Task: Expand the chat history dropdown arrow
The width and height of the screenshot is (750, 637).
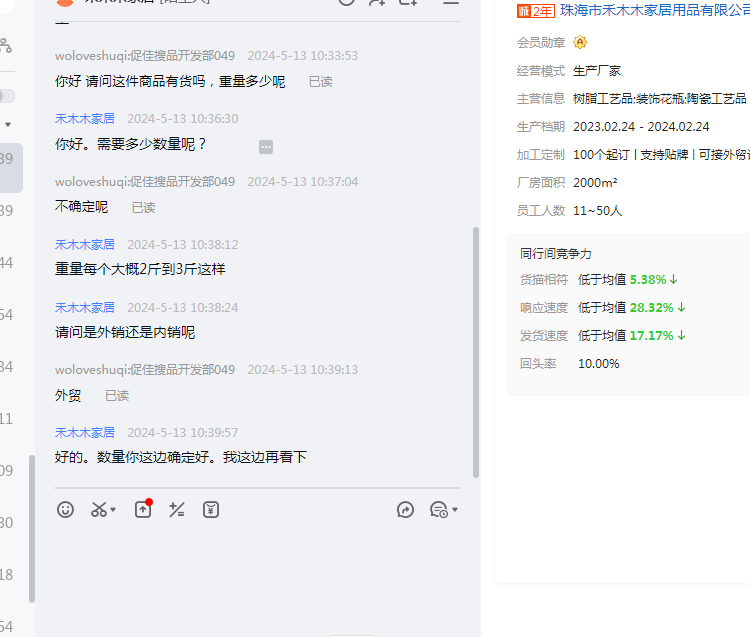Action: (455, 510)
